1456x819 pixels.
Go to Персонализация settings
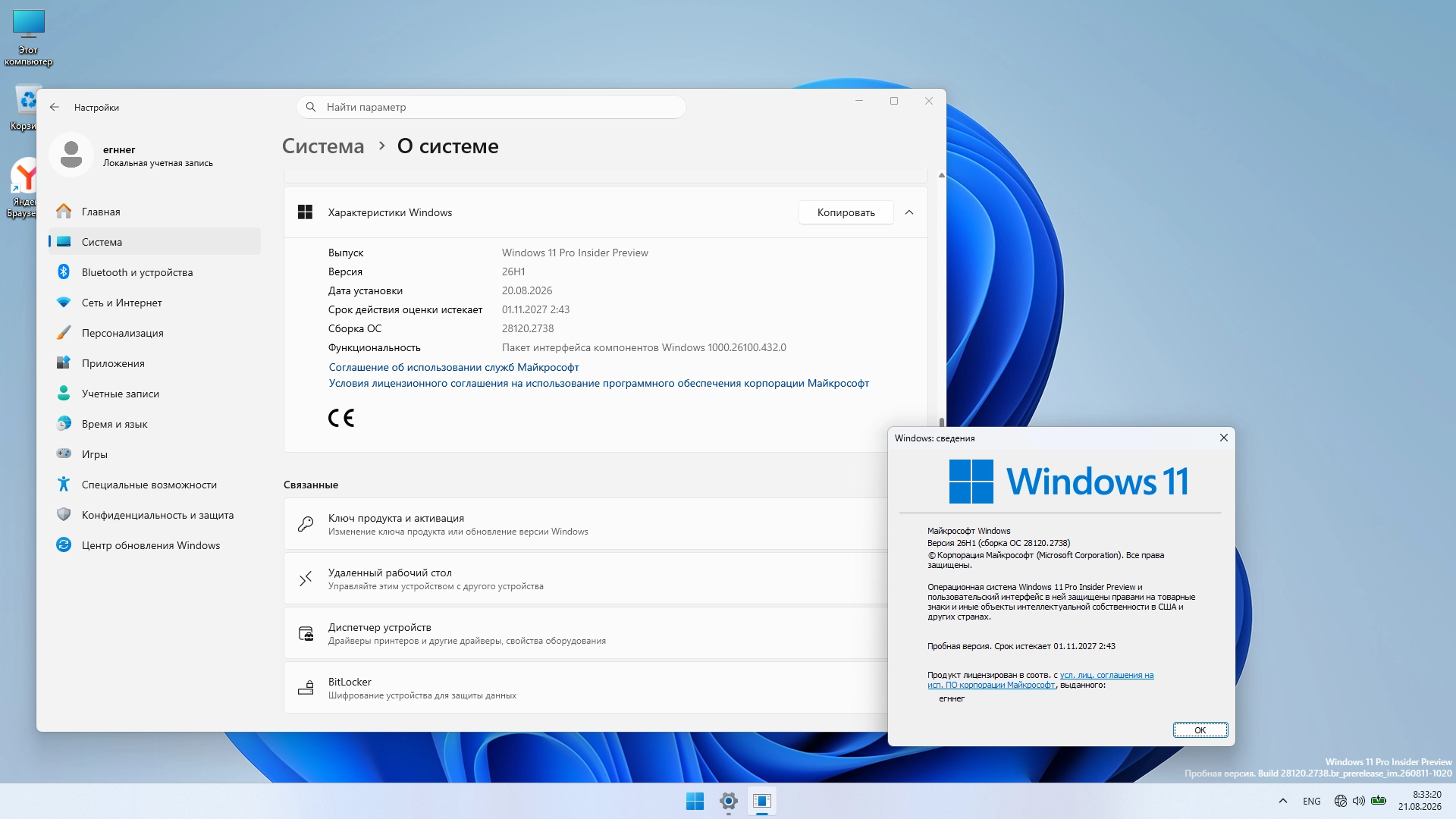point(155,333)
